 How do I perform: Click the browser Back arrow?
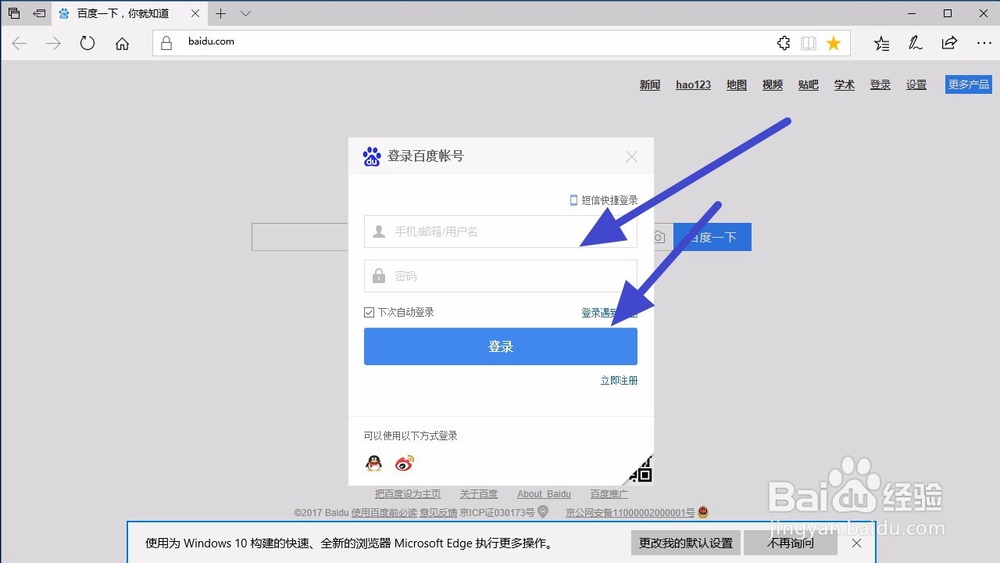[x=20, y=43]
